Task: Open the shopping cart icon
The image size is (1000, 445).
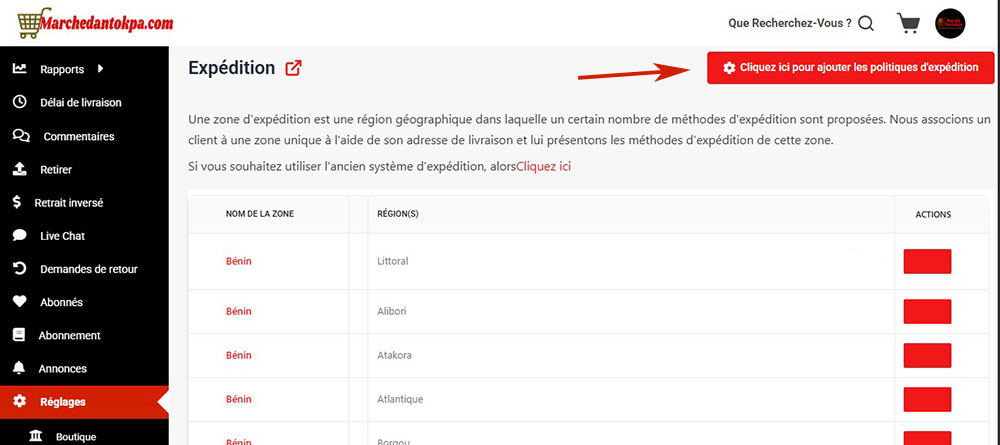Action: [908, 23]
